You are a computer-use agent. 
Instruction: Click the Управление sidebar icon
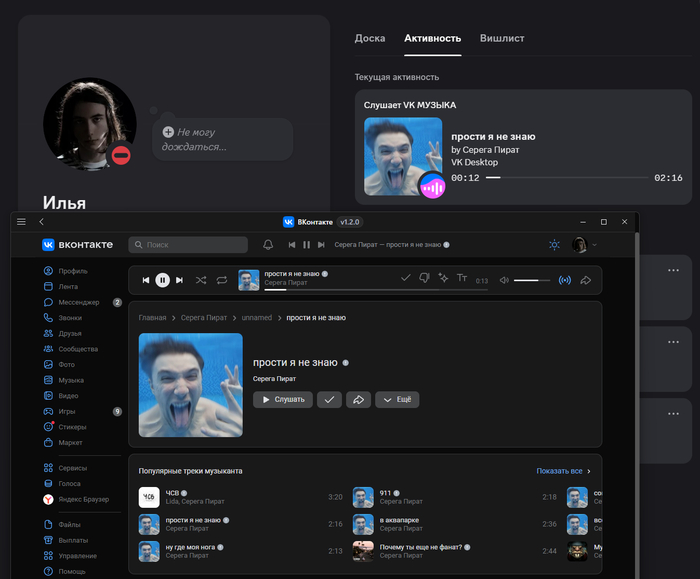[48, 556]
